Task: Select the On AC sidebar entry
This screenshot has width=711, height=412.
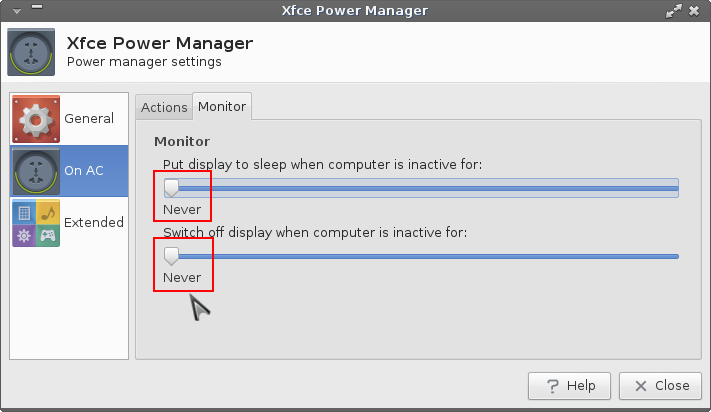Action: (69, 171)
